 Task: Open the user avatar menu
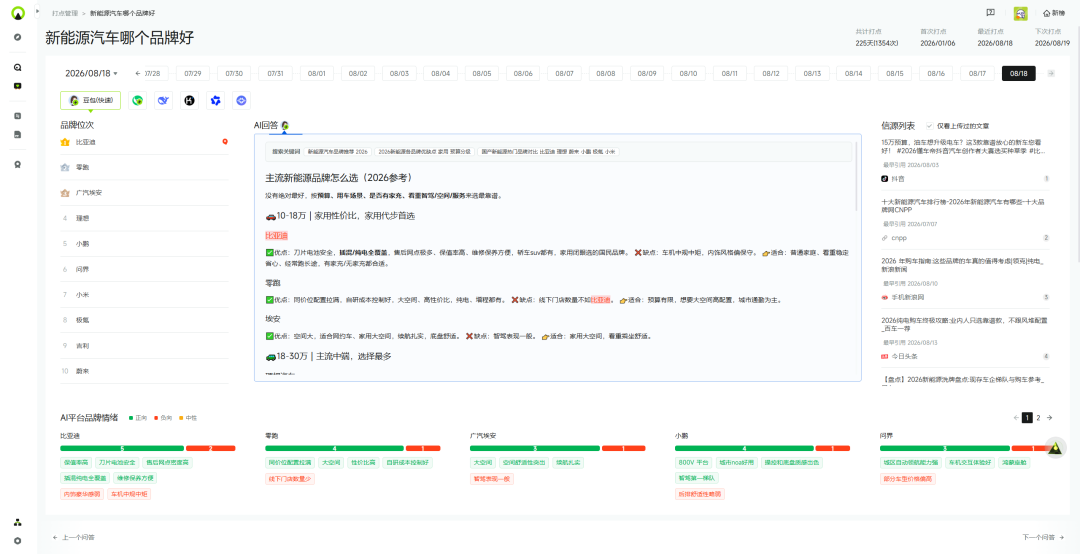coord(1021,13)
